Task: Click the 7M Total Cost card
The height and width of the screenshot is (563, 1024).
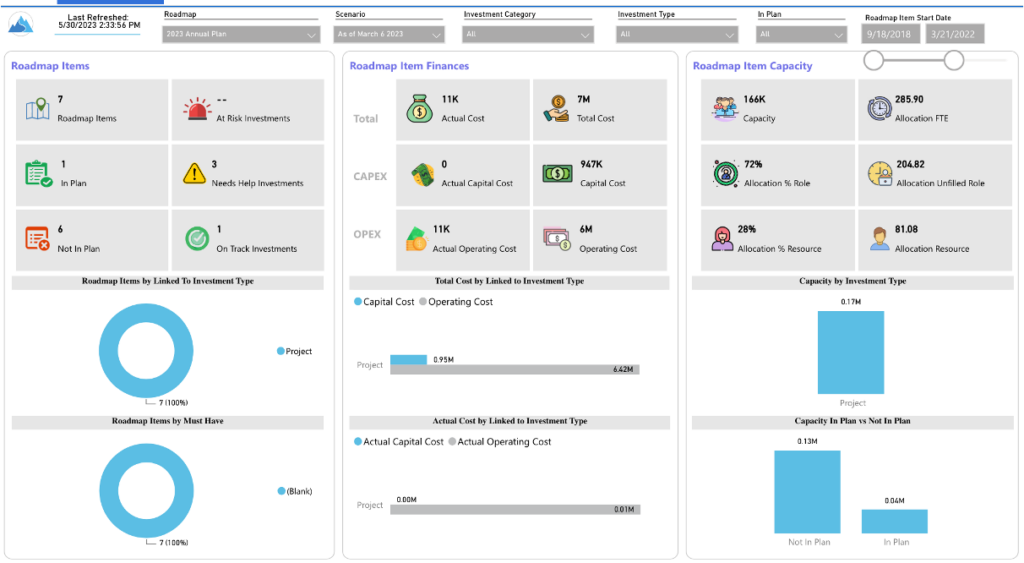Action: 600,110
